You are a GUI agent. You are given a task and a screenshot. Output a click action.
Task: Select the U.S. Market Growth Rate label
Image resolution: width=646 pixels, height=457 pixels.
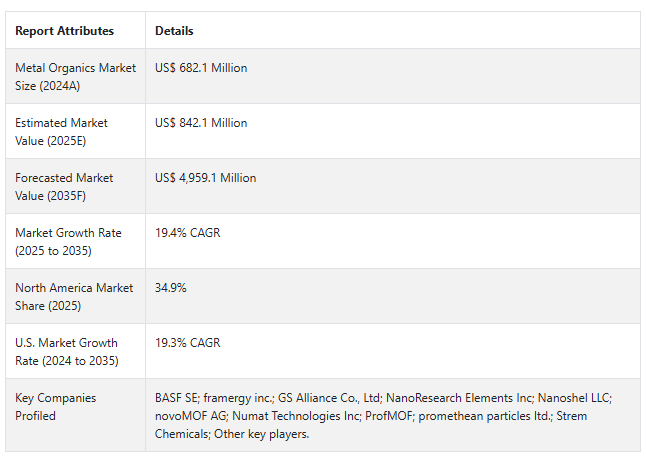[66, 352]
